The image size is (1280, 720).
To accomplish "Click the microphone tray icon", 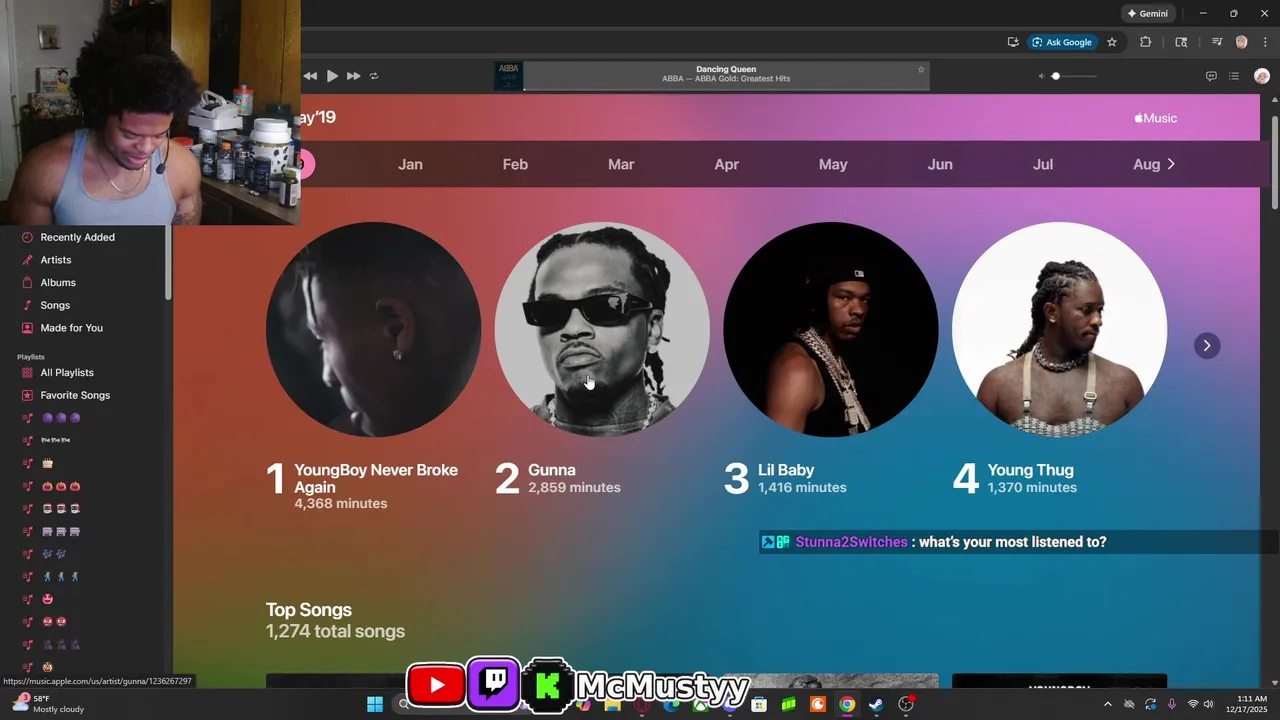I will [x=1171, y=705].
